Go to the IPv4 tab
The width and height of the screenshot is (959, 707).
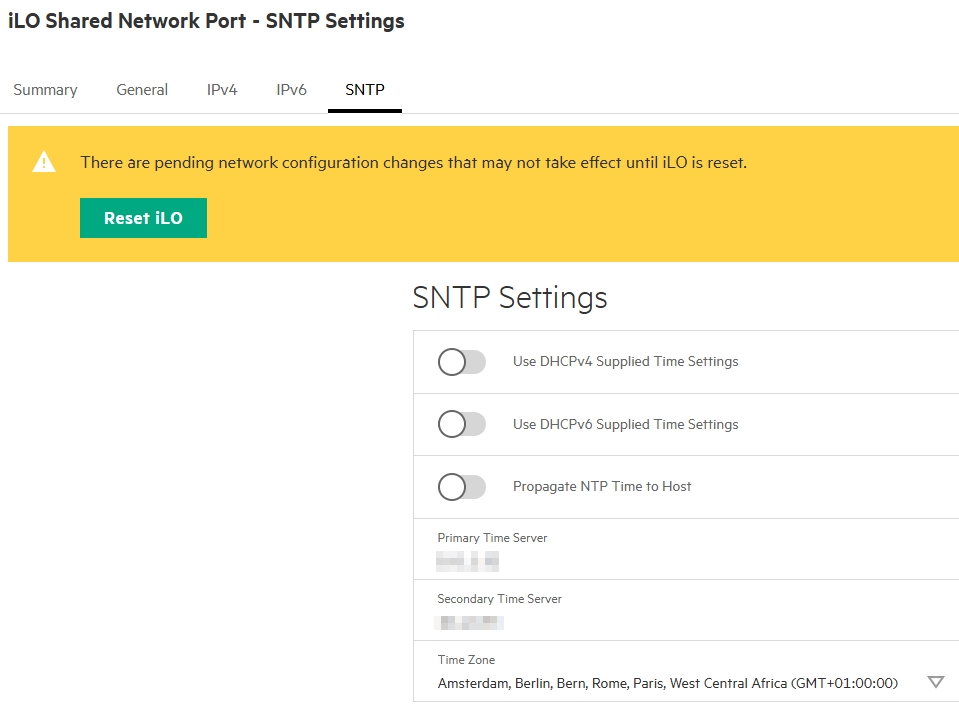click(222, 90)
